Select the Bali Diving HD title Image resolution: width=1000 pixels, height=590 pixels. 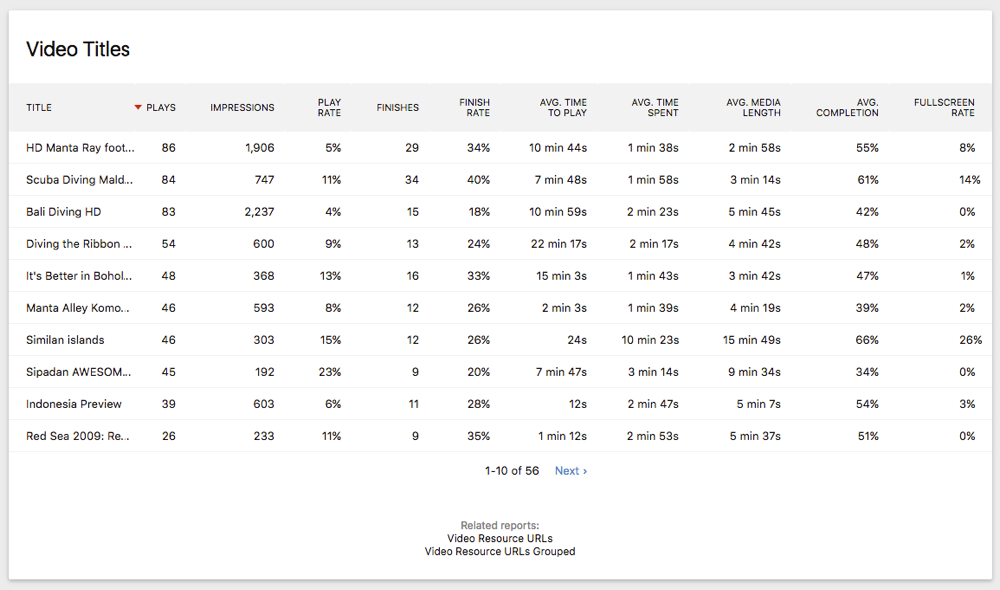tap(63, 212)
